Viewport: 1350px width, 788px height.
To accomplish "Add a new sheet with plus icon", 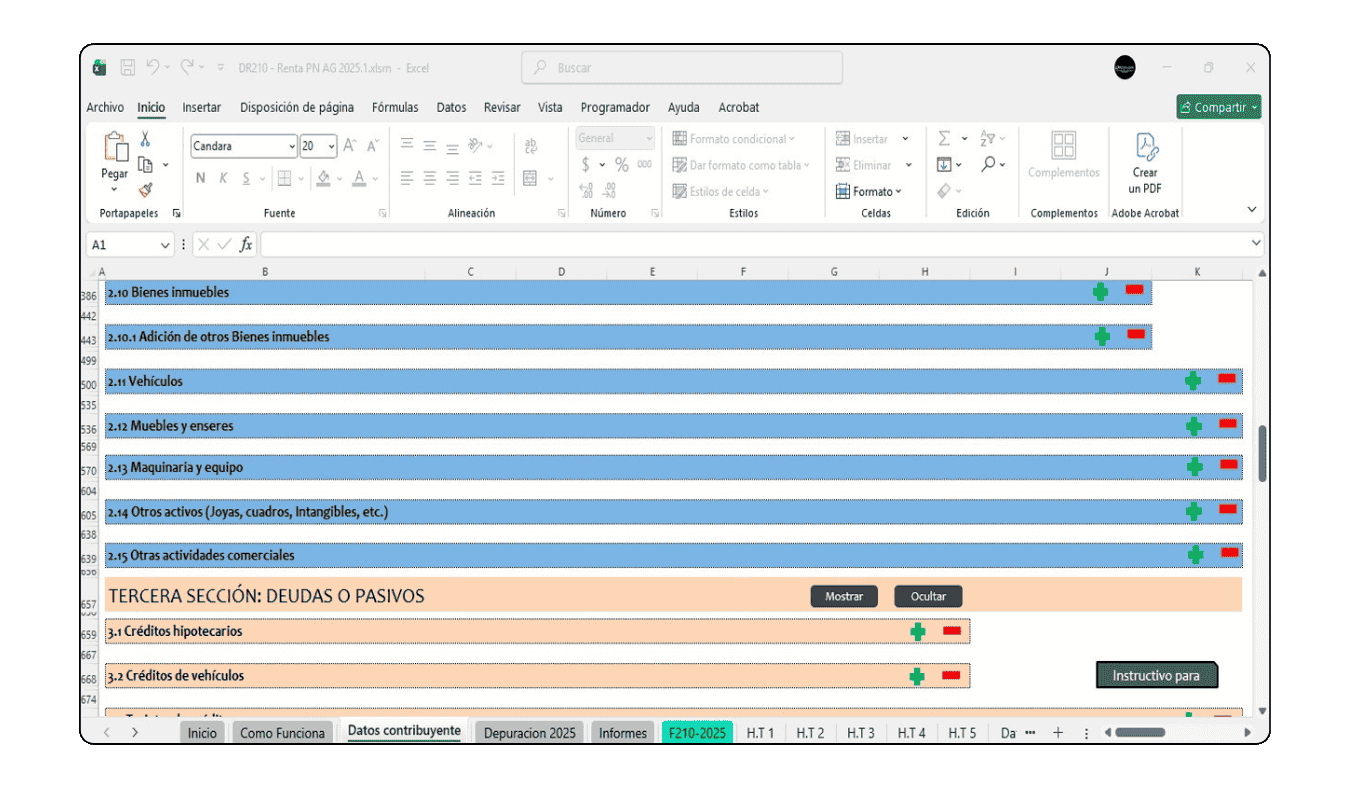I will (1058, 733).
